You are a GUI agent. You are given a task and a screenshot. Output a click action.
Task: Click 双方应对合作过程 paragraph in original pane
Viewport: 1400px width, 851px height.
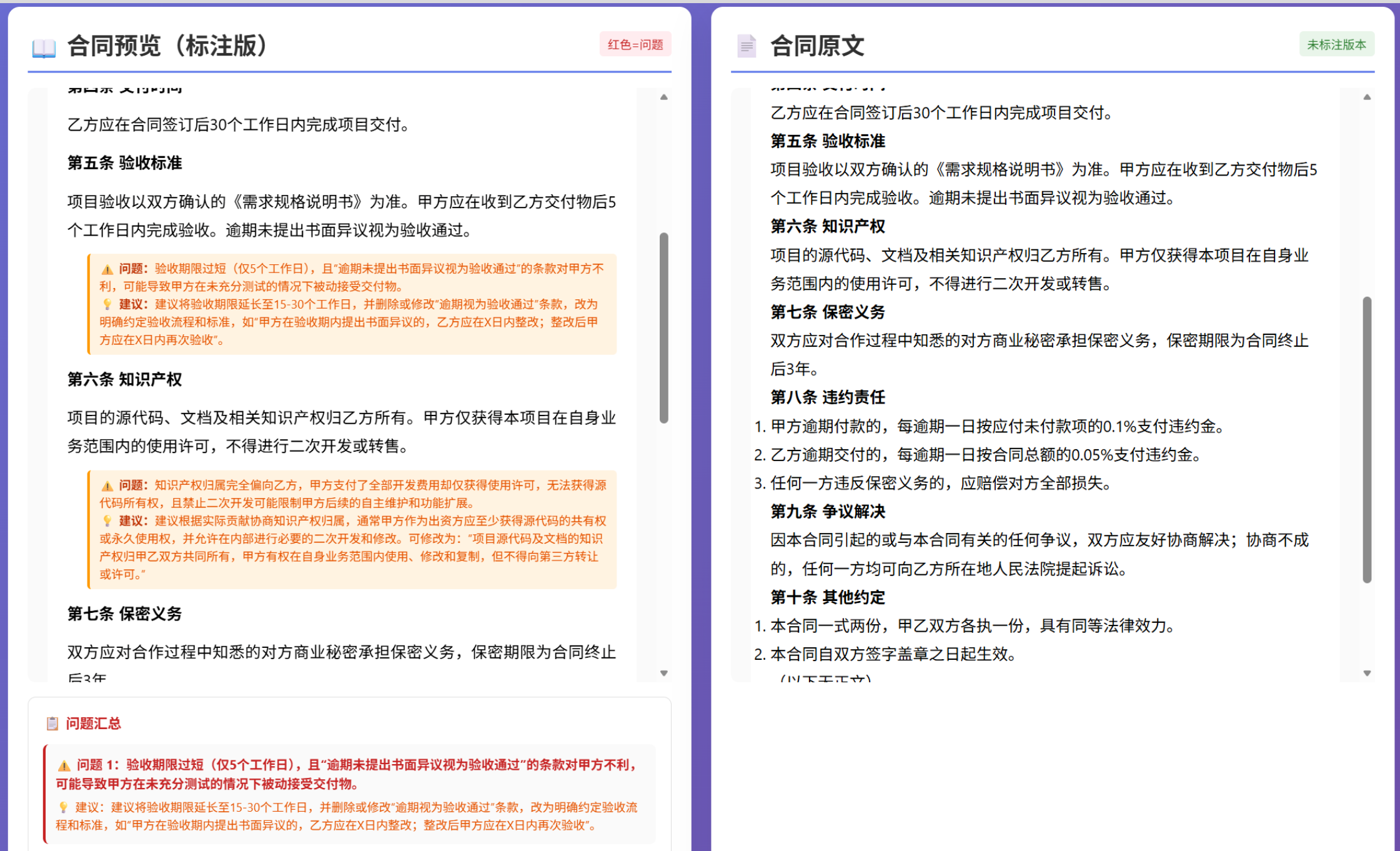click(1040, 355)
